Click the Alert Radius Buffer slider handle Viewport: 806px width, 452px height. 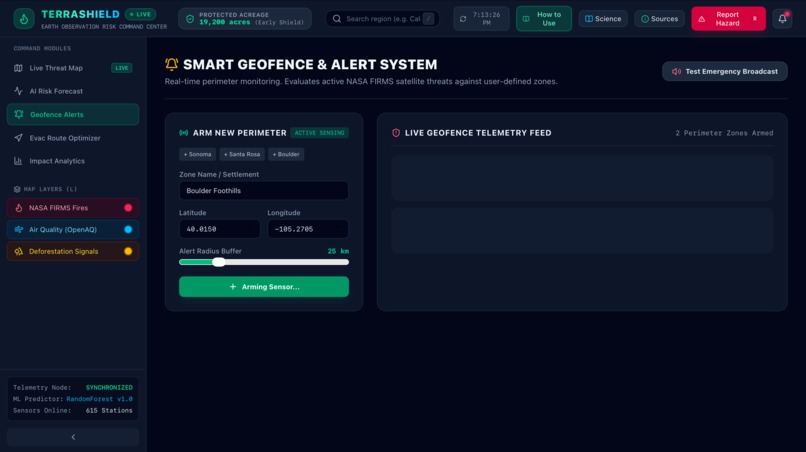click(x=218, y=262)
